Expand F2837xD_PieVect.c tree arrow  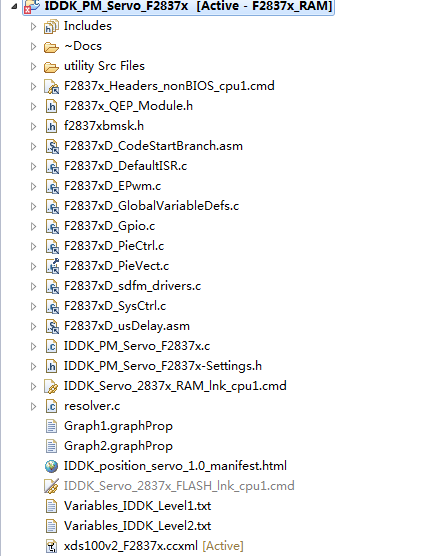(33, 266)
